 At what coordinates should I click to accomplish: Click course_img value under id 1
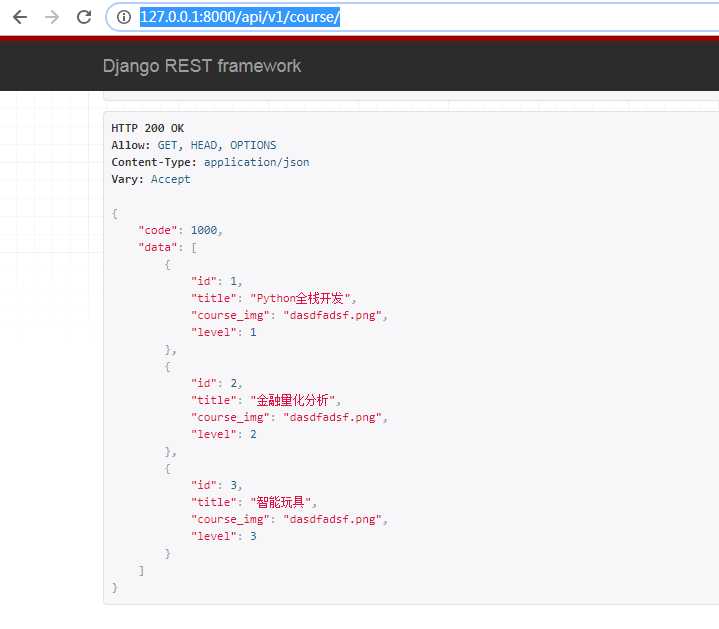pyautogui.click(x=332, y=315)
